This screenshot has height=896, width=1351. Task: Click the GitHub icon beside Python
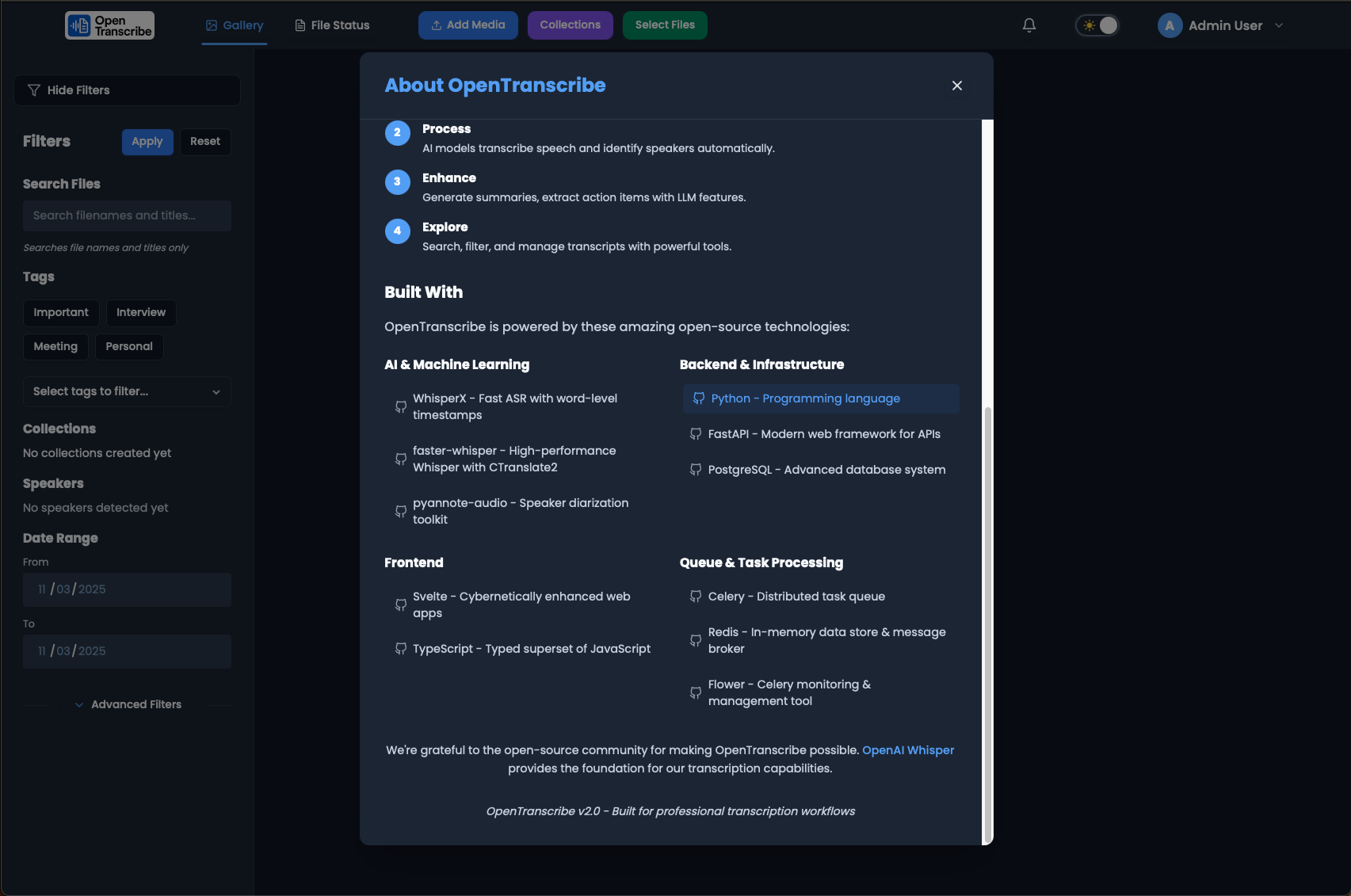click(699, 399)
